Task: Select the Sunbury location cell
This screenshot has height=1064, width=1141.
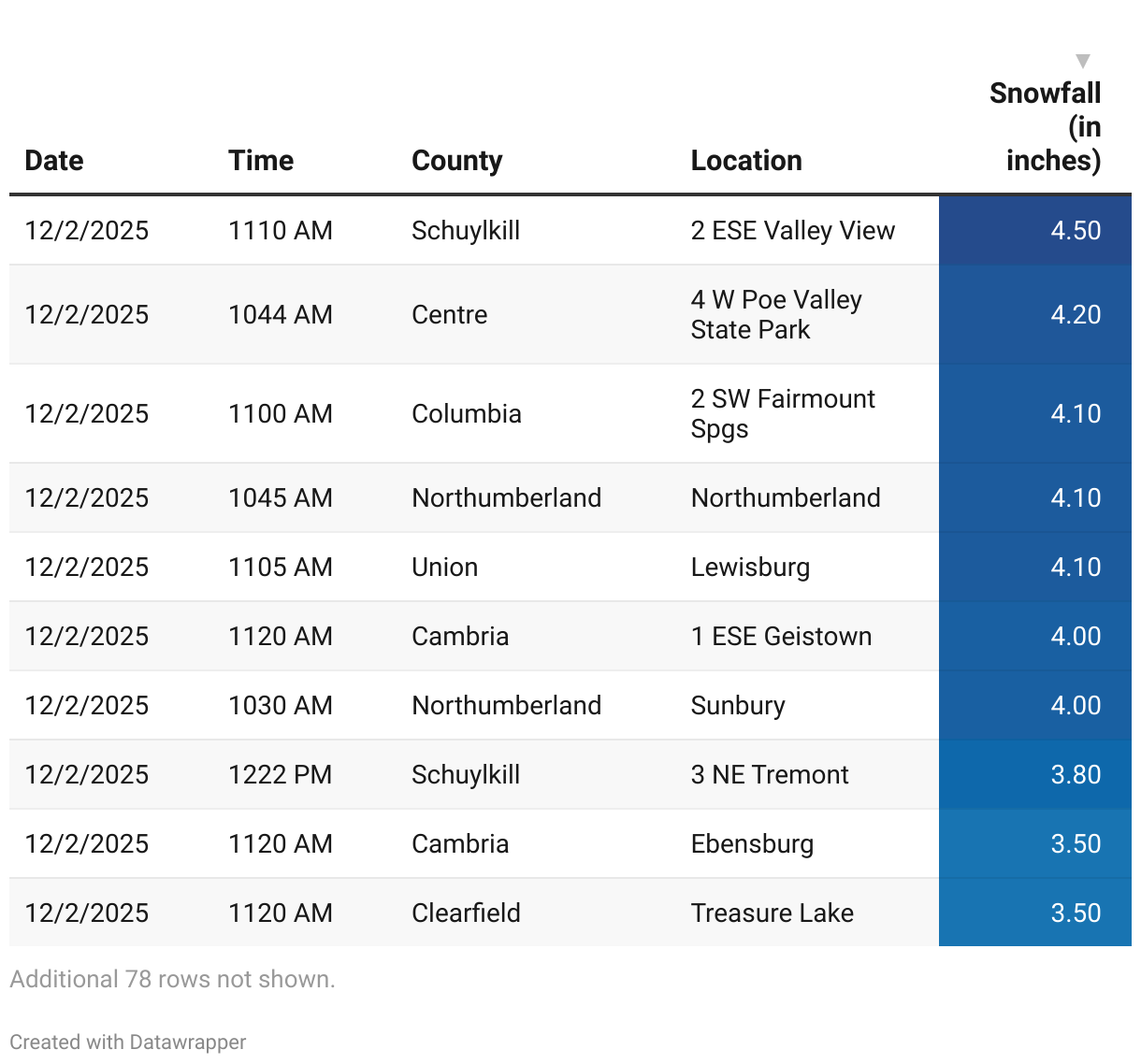Action: pyautogui.click(x=738, y=706)
